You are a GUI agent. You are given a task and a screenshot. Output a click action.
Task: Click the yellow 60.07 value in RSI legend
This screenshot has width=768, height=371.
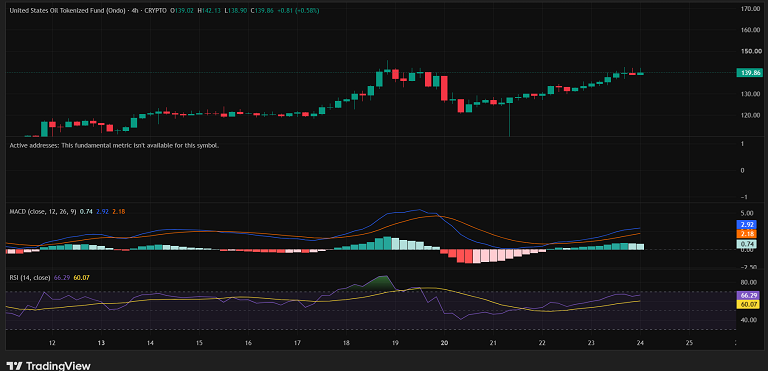81,278
